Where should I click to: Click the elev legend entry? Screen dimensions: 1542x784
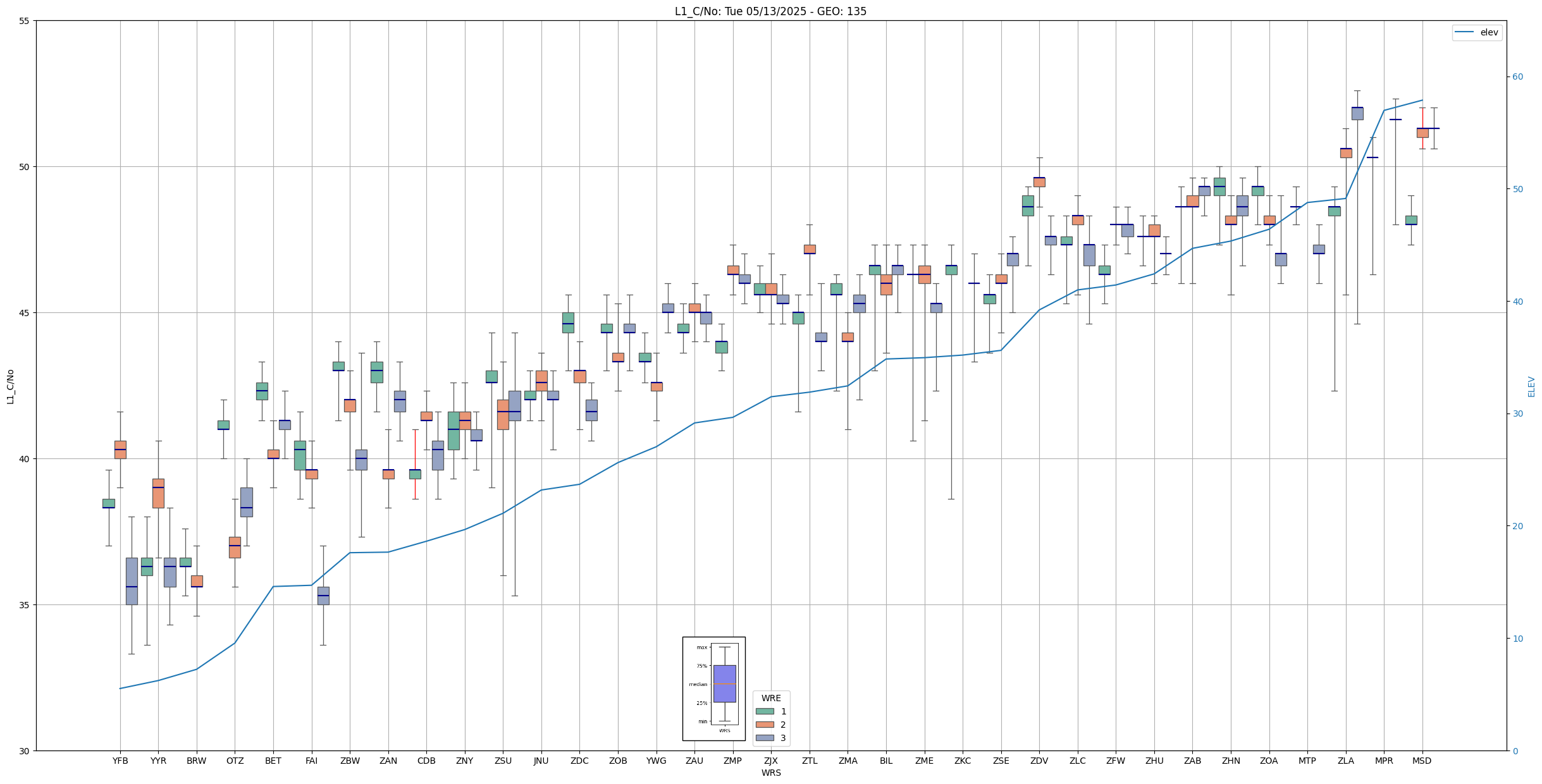[x=1476, y=32]
